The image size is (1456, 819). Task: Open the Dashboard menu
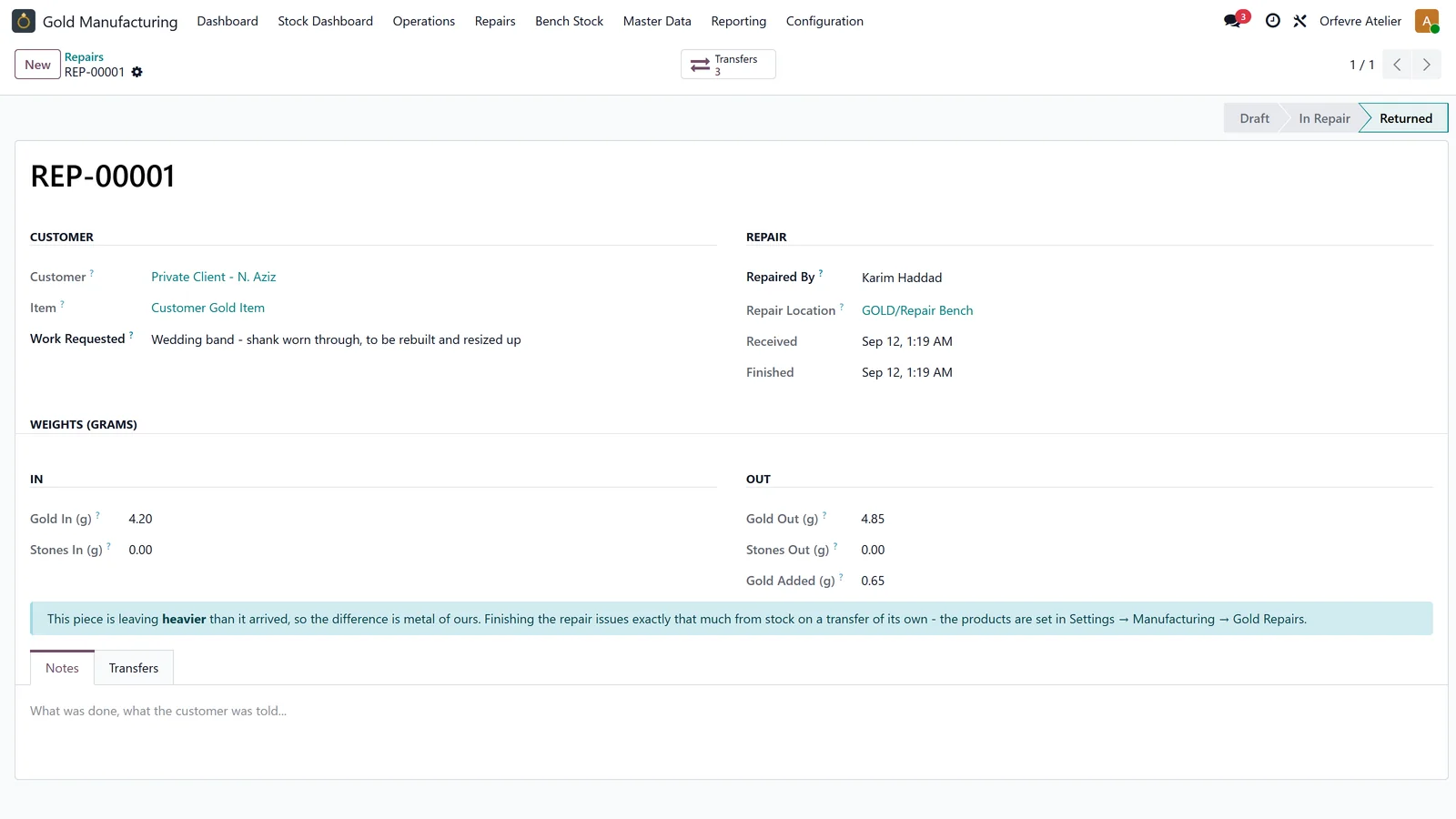(x=227, y=21)
